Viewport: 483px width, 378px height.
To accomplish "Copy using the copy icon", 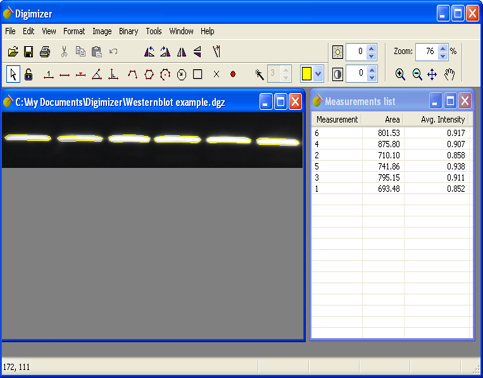I will 80,52.
